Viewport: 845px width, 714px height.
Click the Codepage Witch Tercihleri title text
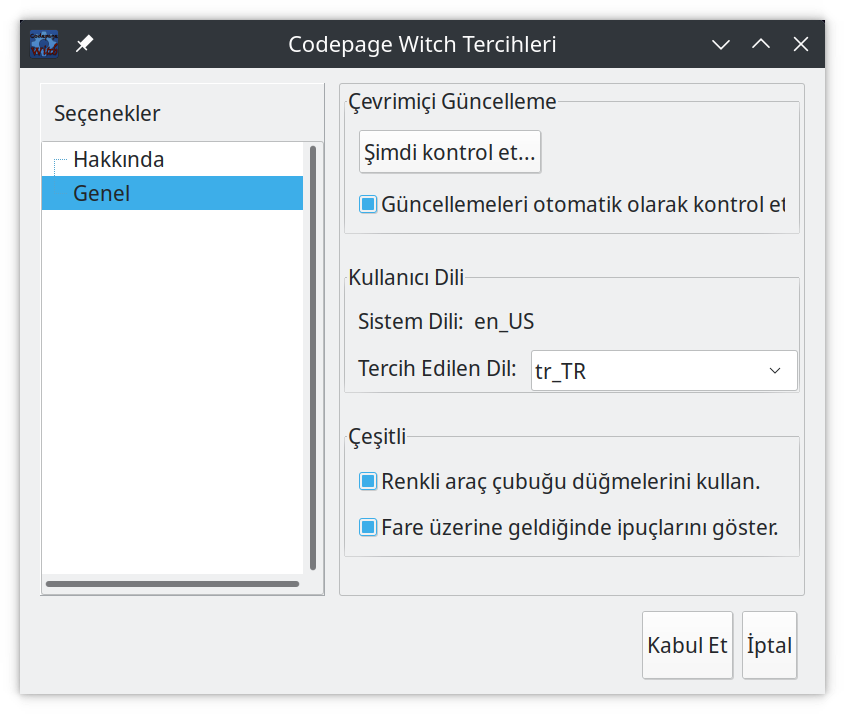coord(422,44)
